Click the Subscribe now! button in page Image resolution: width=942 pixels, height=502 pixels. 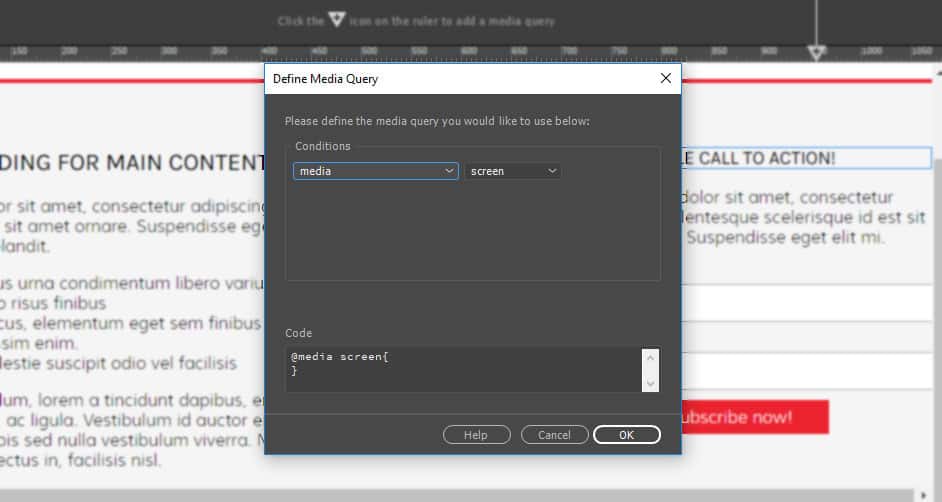click(x=755, y=417)
